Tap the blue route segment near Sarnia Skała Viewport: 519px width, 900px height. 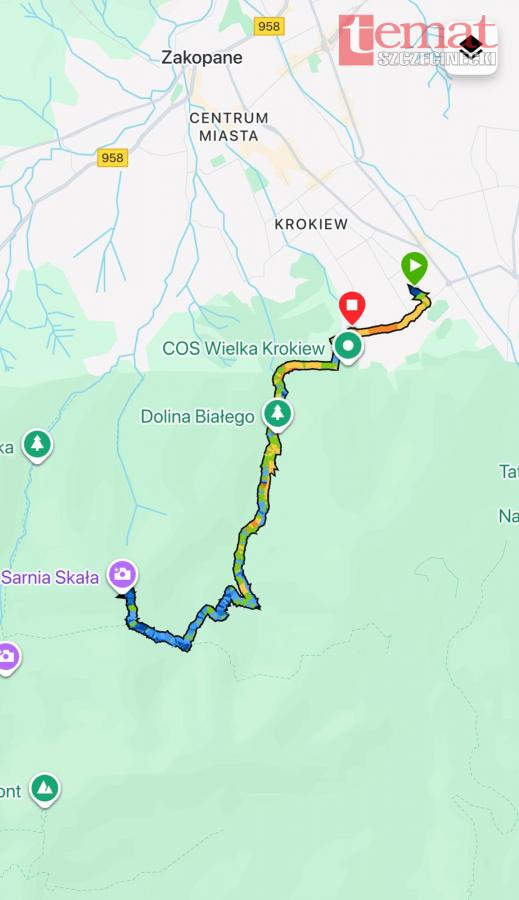click(154, 633)
